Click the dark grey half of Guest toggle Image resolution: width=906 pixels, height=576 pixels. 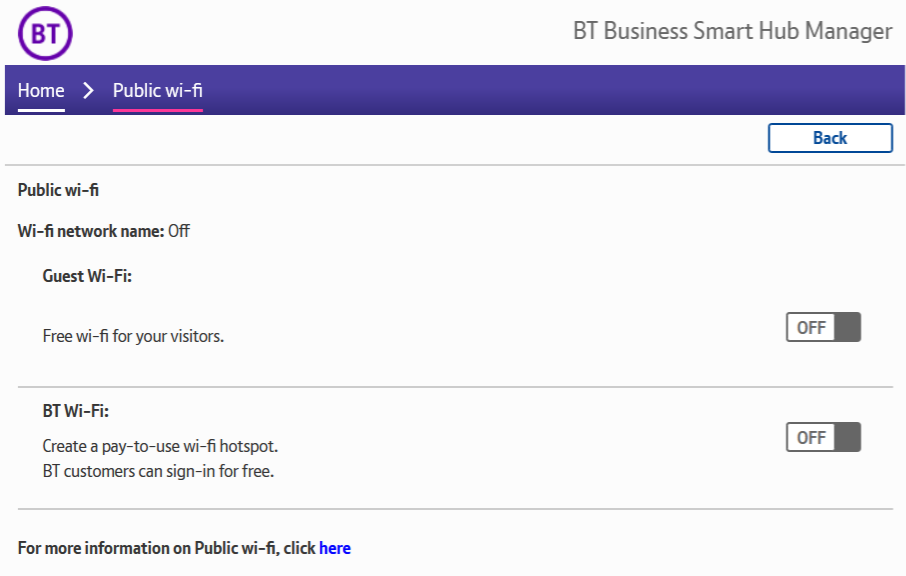tap(846, 327)
